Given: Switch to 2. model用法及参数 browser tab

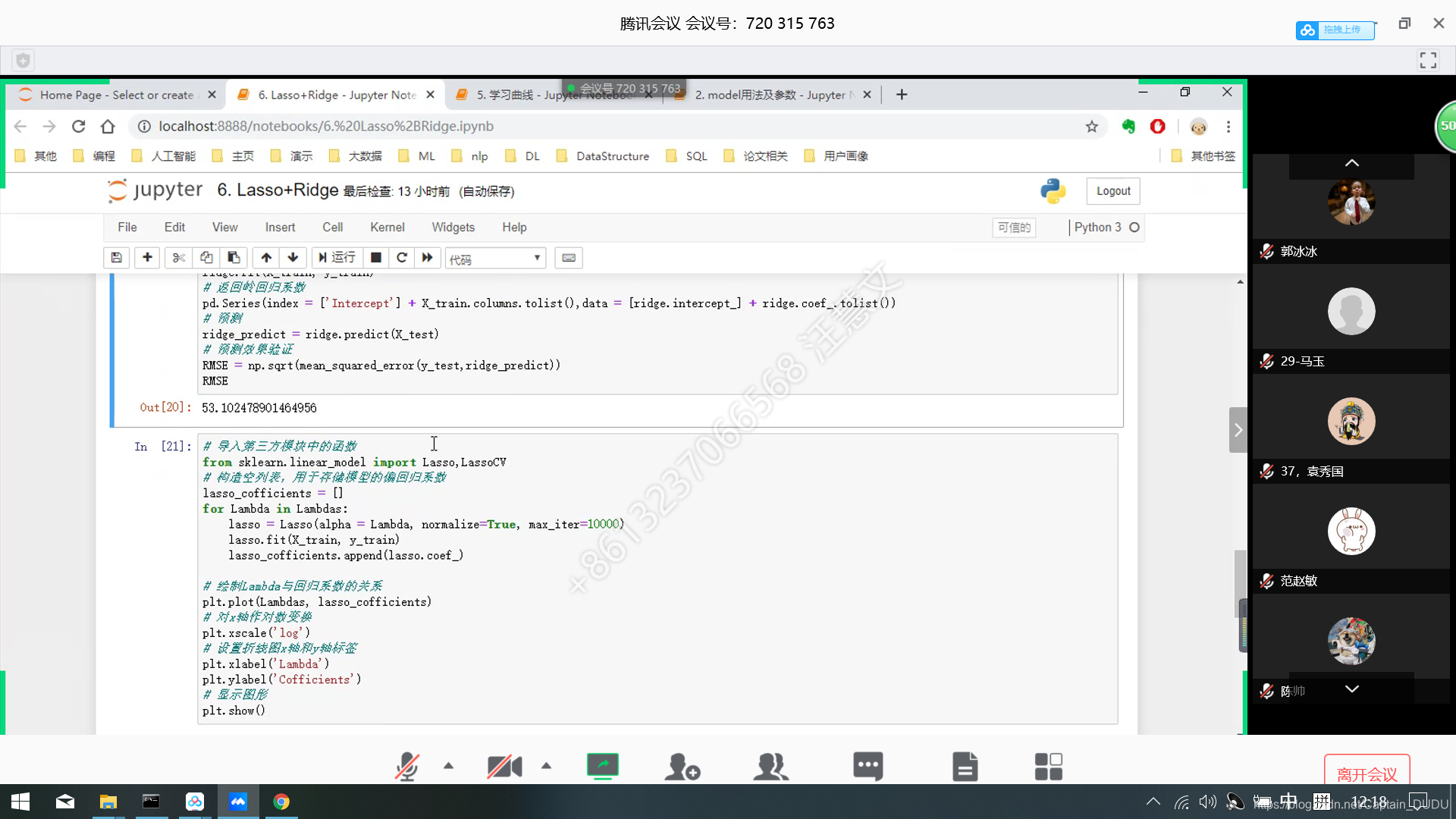Looking at the screenshot, I should pyautogui.click(x=773, y=95).
